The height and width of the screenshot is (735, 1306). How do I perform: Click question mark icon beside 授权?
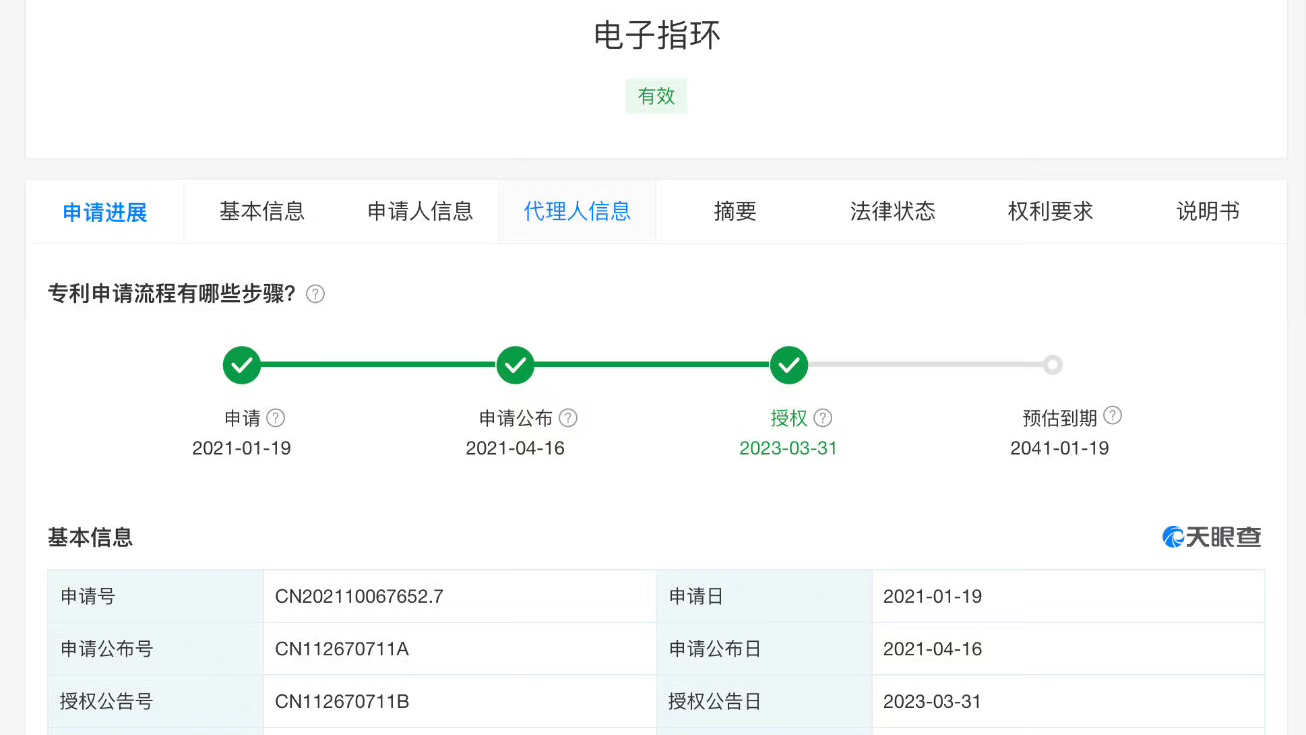tap(823, 418)
